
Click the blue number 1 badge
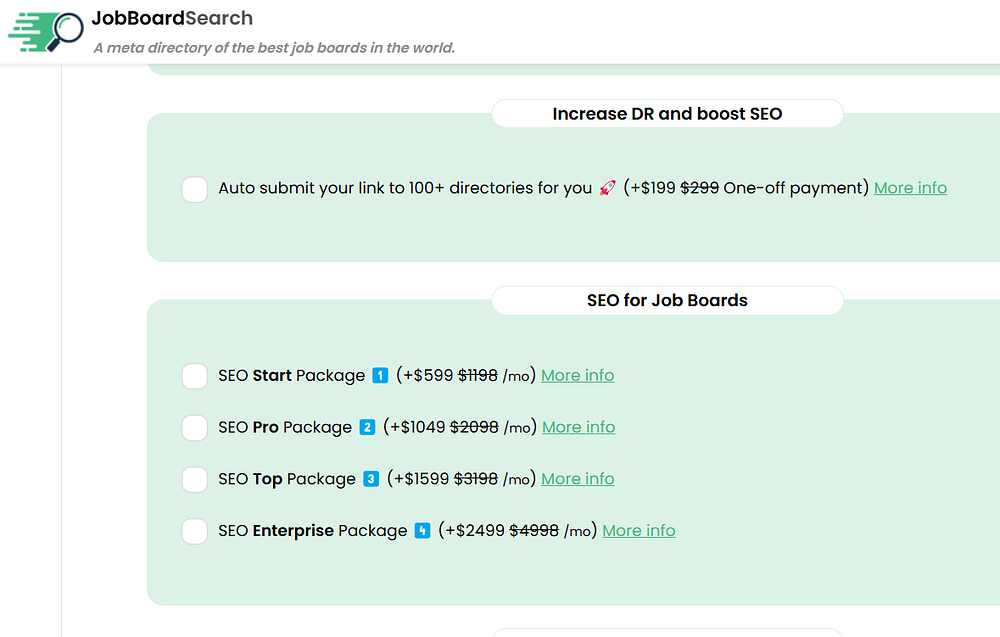[380, 376]
